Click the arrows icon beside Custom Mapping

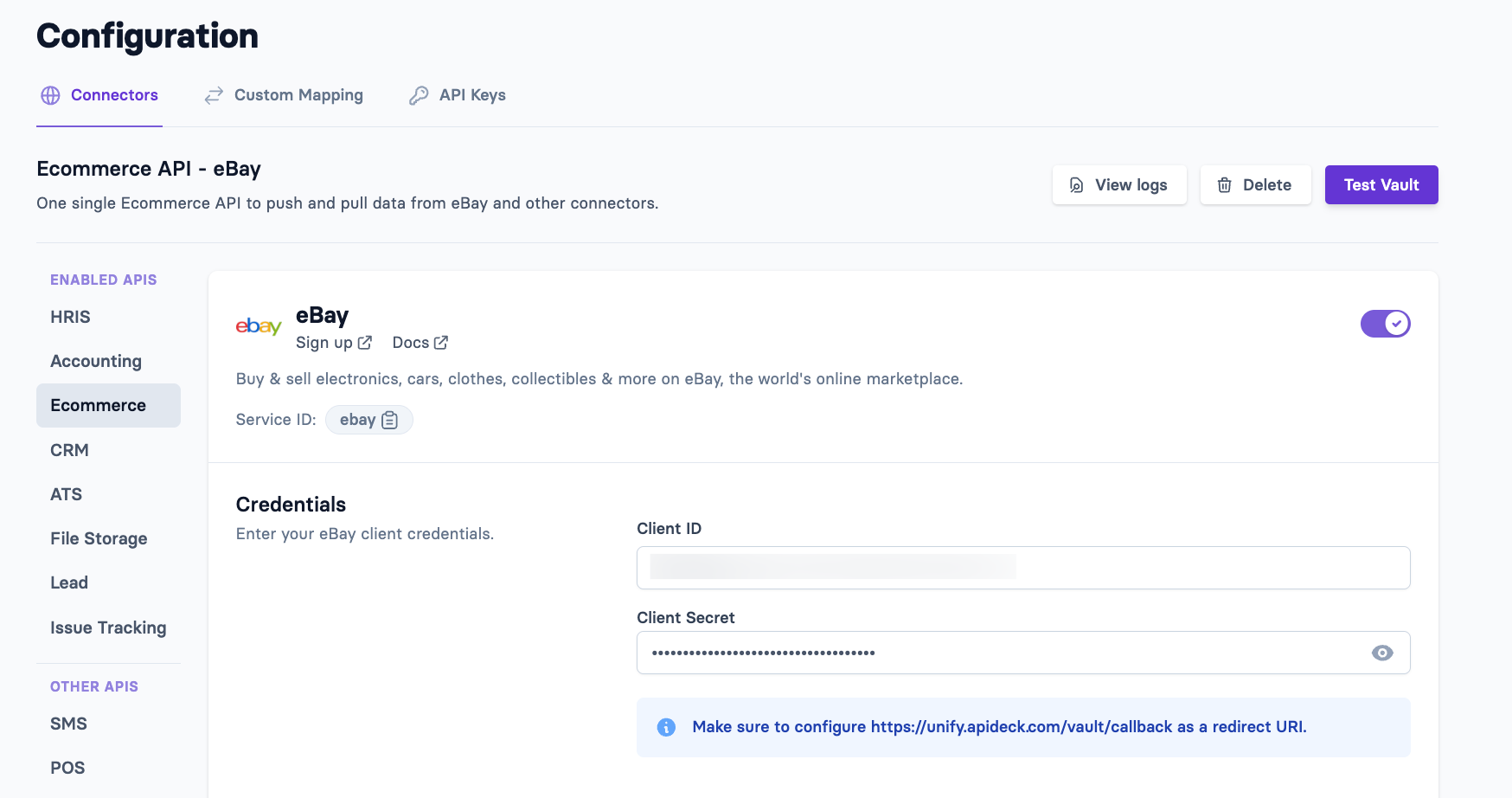(213, 95)
